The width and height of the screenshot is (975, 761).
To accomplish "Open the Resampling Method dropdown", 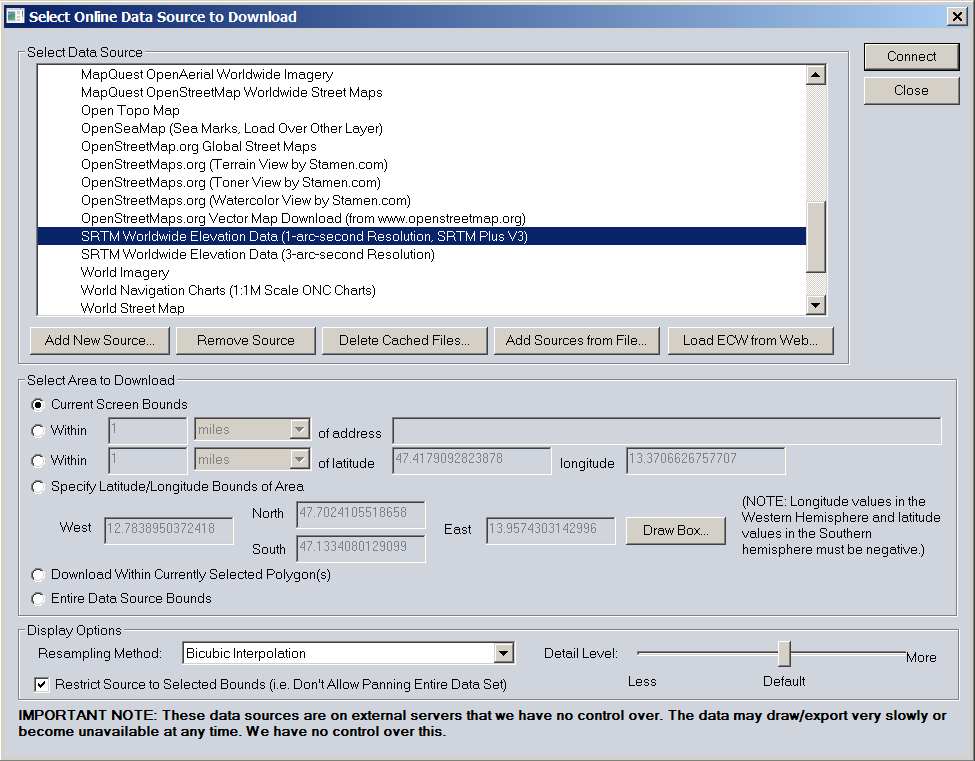I will click(x=503, y=654).
